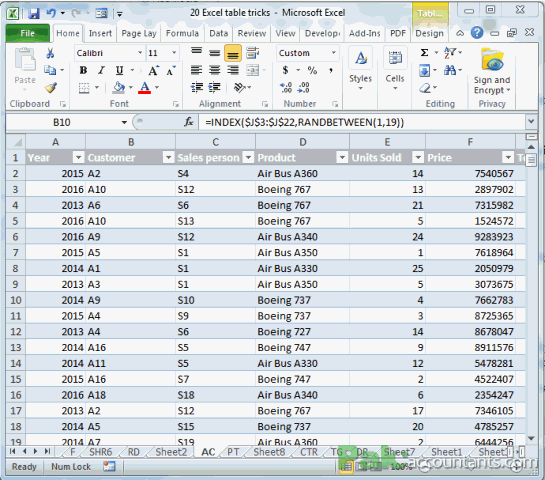Click the Sign and Encrypt button

point(492,72)
